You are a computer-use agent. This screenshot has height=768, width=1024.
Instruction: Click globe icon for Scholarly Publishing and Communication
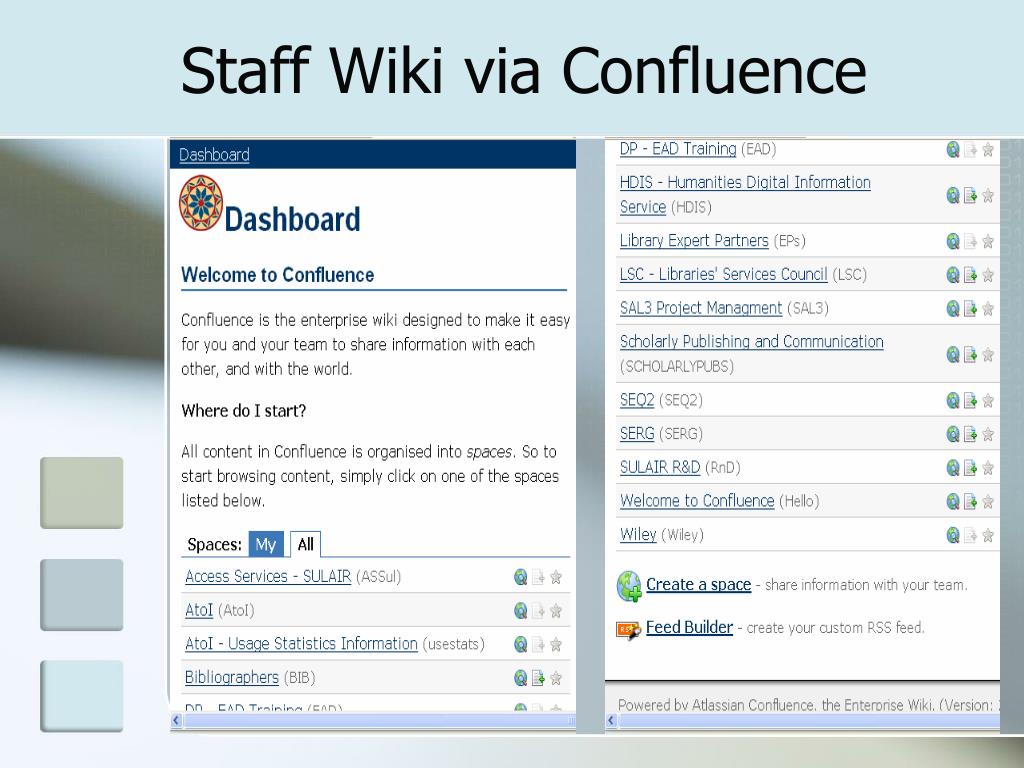[953, 355]
